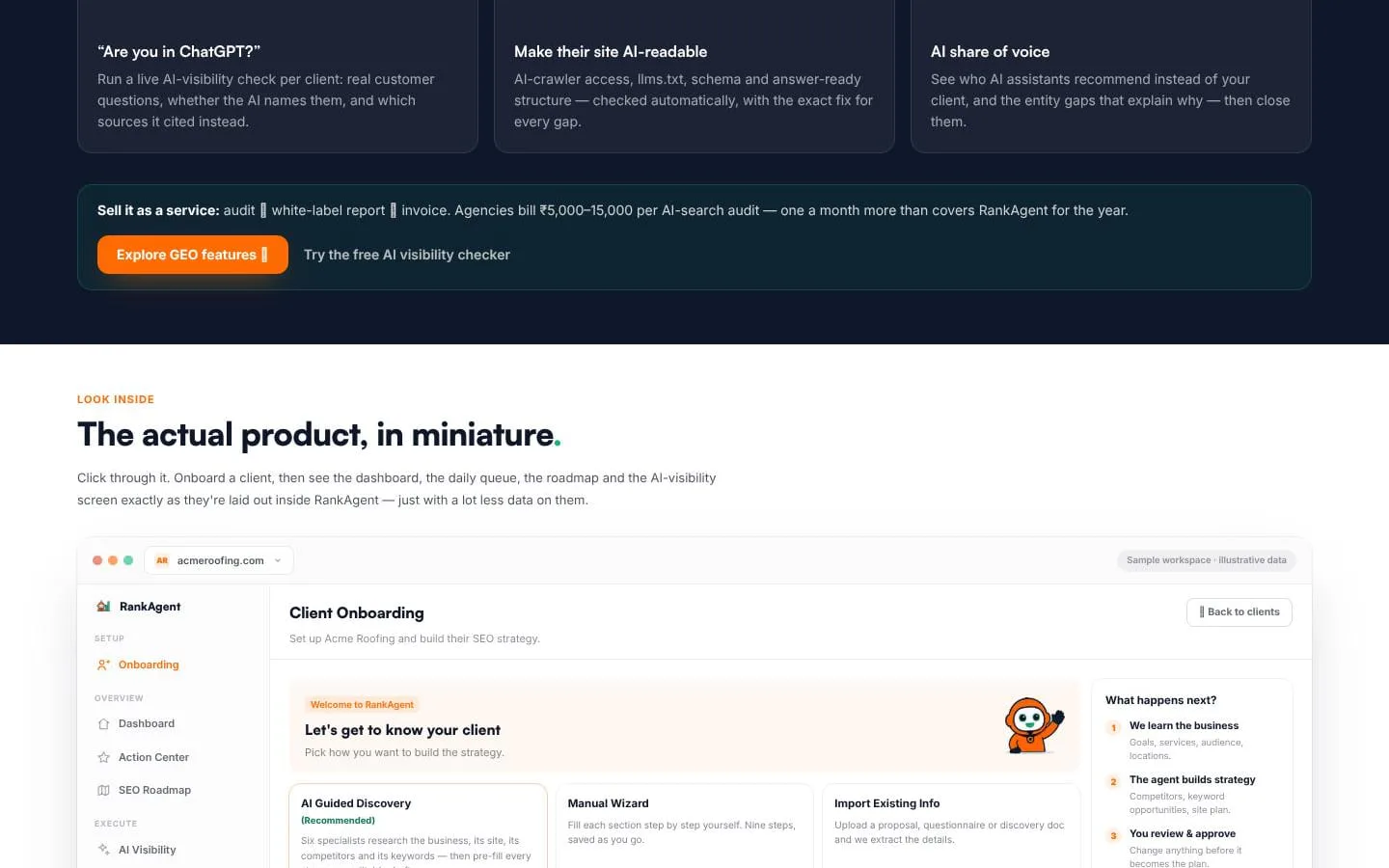Click the EXECUTE section label
1389x868 pixels.
tap(116, 824)
